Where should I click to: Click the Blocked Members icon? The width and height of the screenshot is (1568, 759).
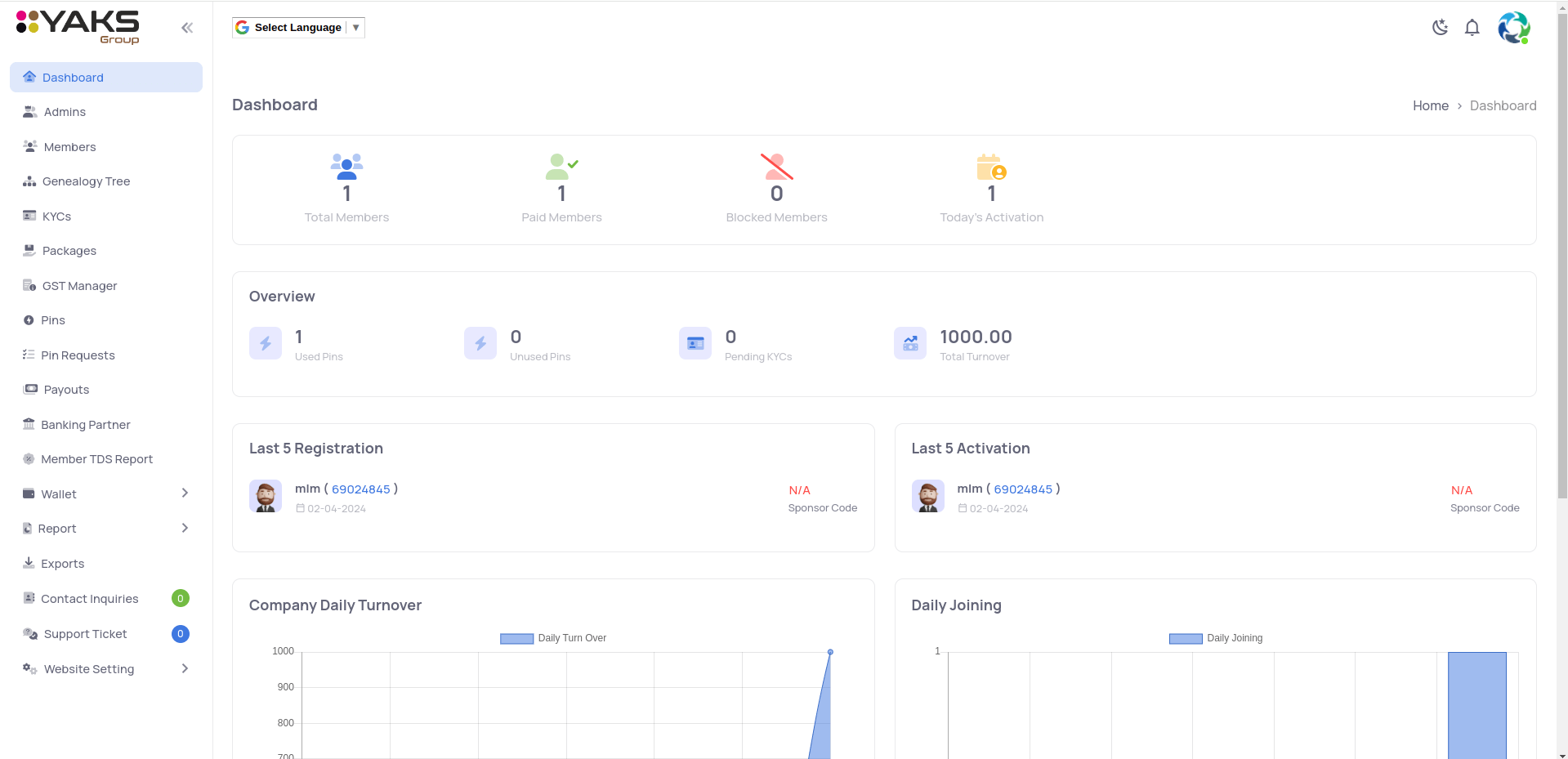pyautogui.click(x=776, y=166)
